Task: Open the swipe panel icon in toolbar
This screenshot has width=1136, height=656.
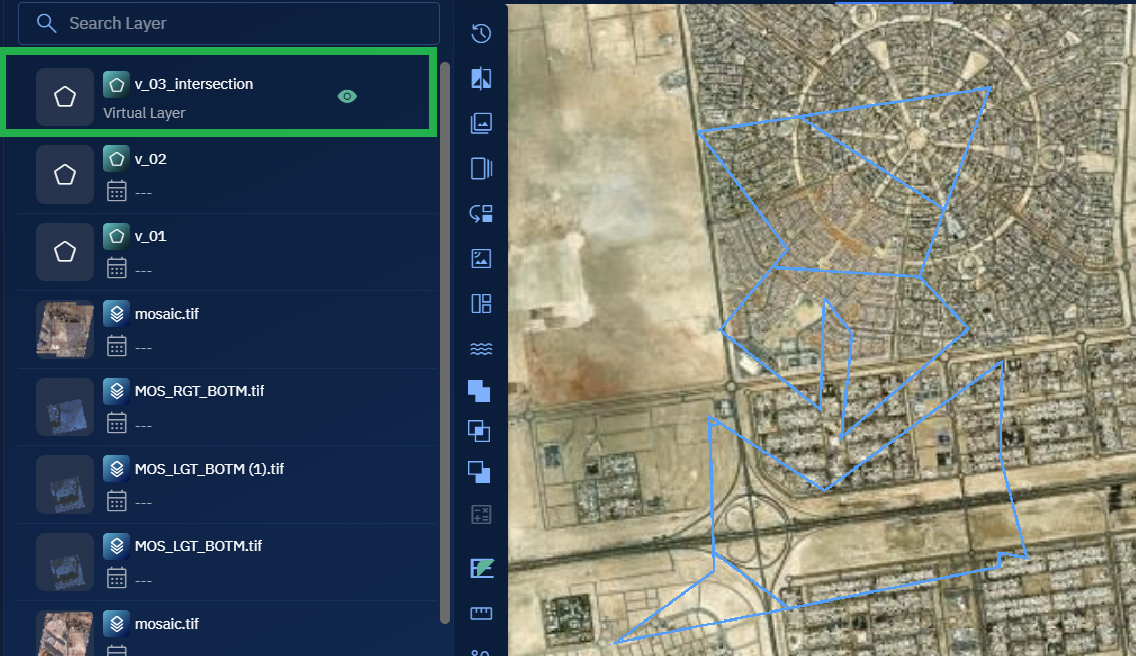Action: pos(481,168)
